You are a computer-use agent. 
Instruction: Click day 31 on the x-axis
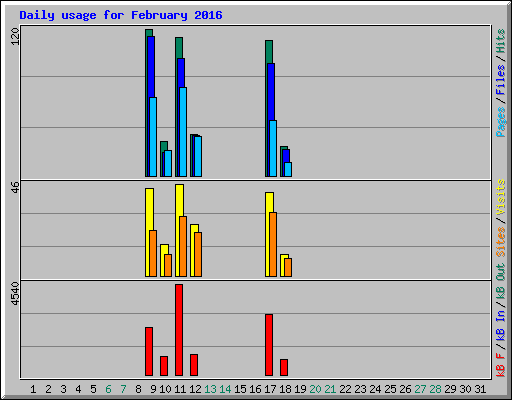(x=480, y=389)
